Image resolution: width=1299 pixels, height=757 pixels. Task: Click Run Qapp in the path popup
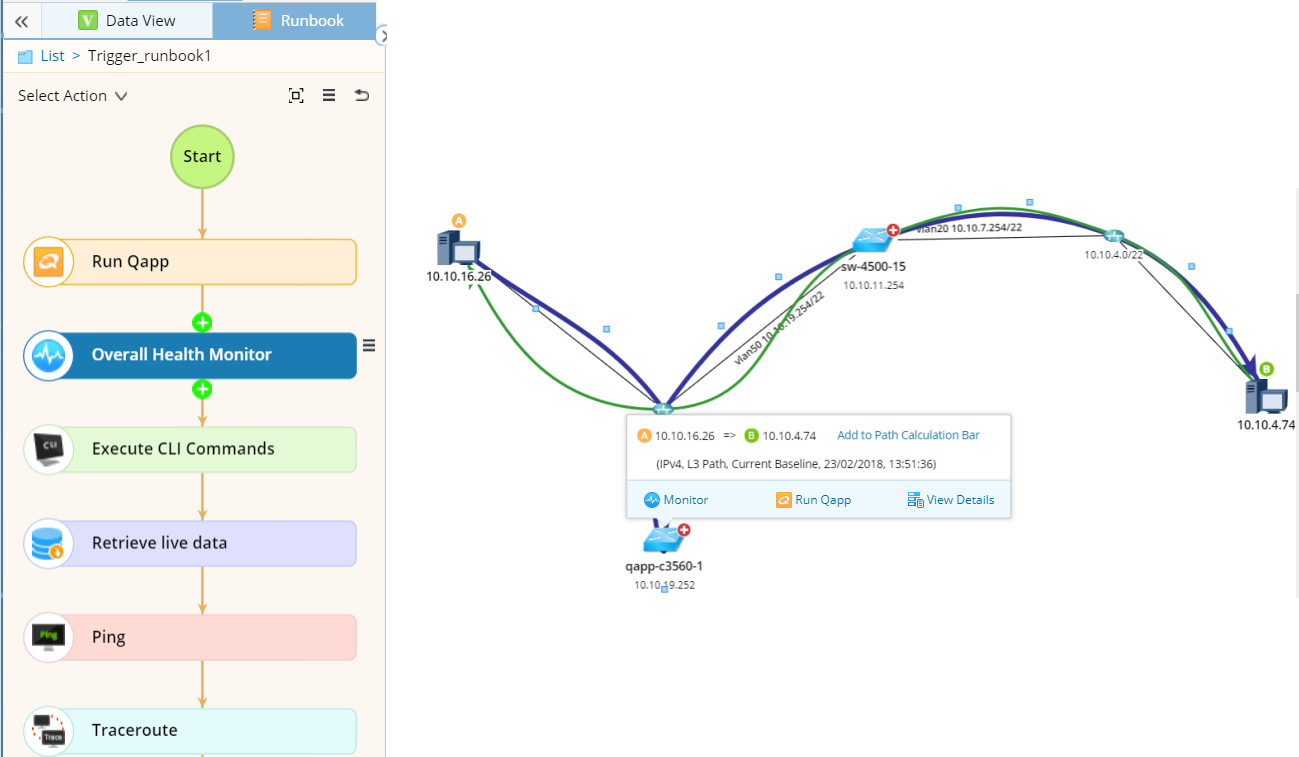point(814,500)
